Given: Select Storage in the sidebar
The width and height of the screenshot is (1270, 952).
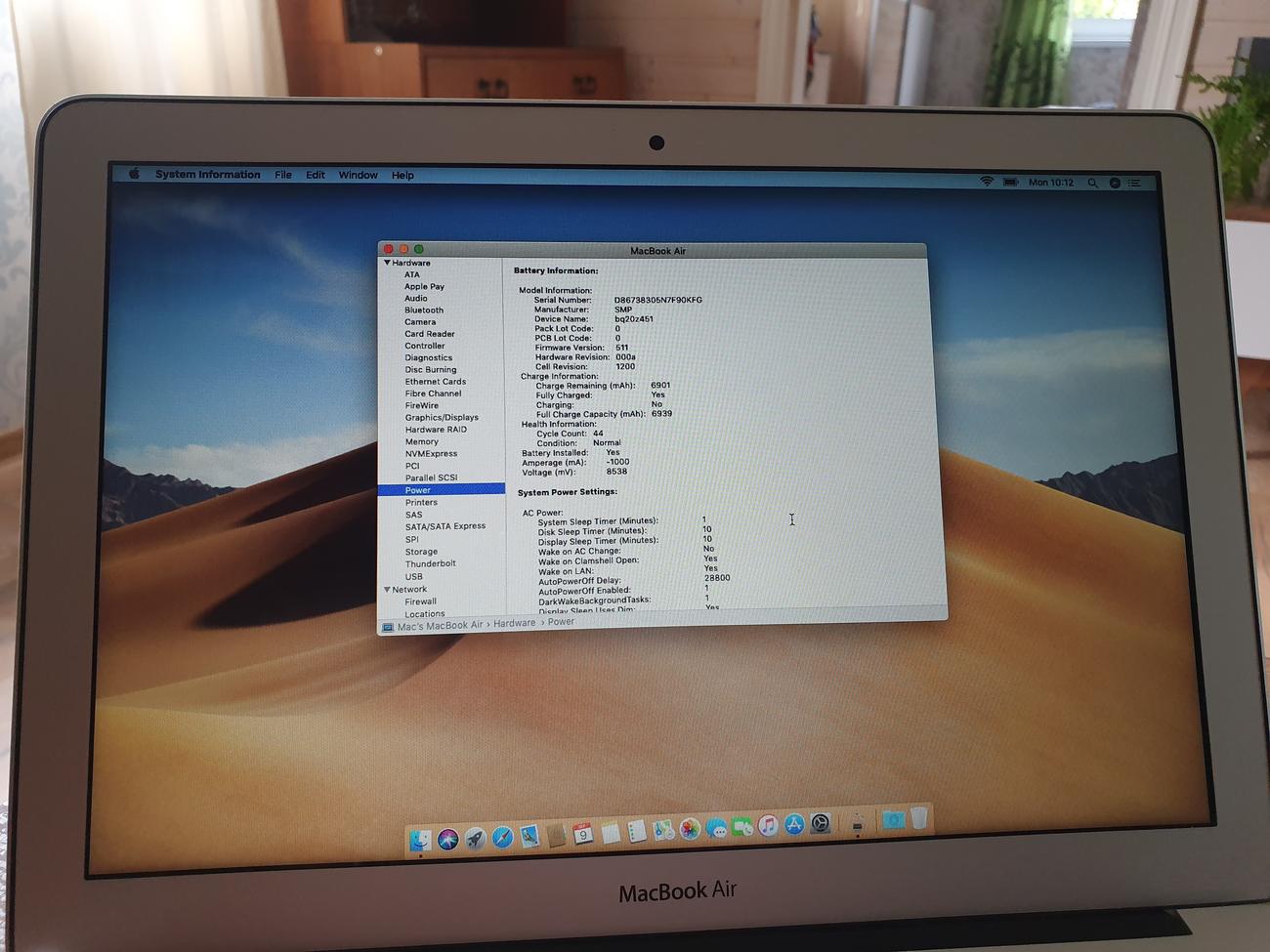Looking at the screenshot, I should 421,552.
